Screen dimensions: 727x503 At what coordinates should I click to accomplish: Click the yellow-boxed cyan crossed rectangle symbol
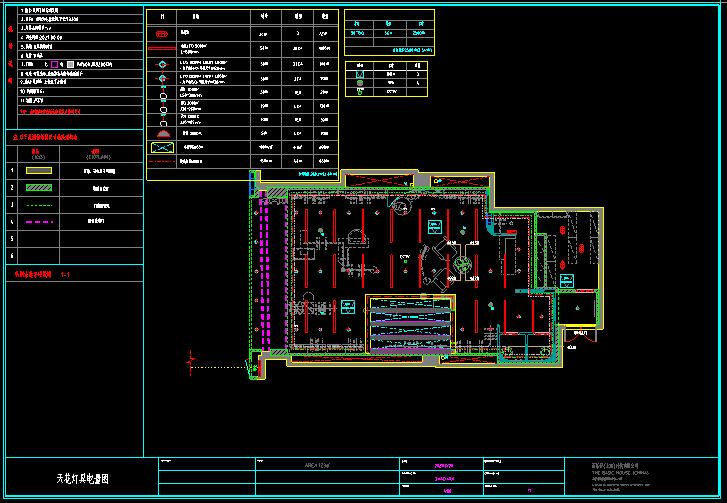click(x=162, y=147)
